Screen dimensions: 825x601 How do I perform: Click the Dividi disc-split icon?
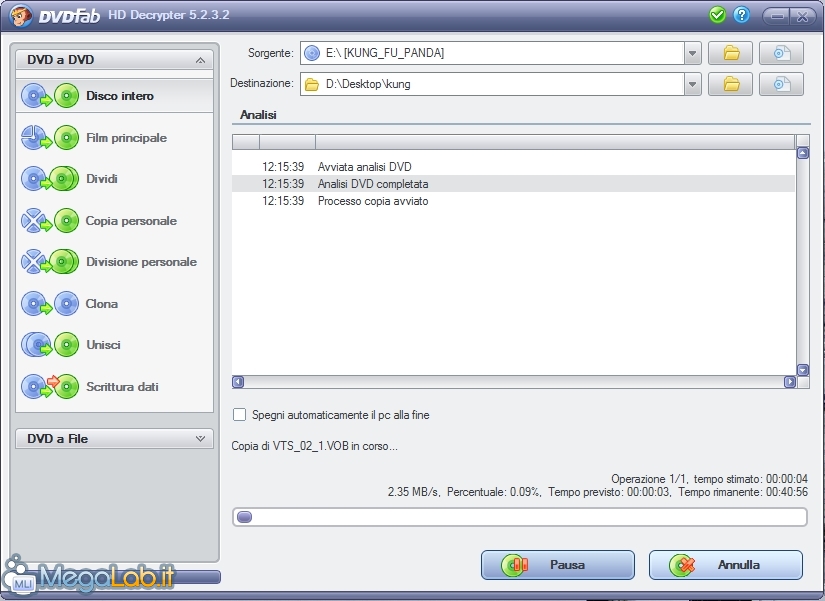(50, 178)
